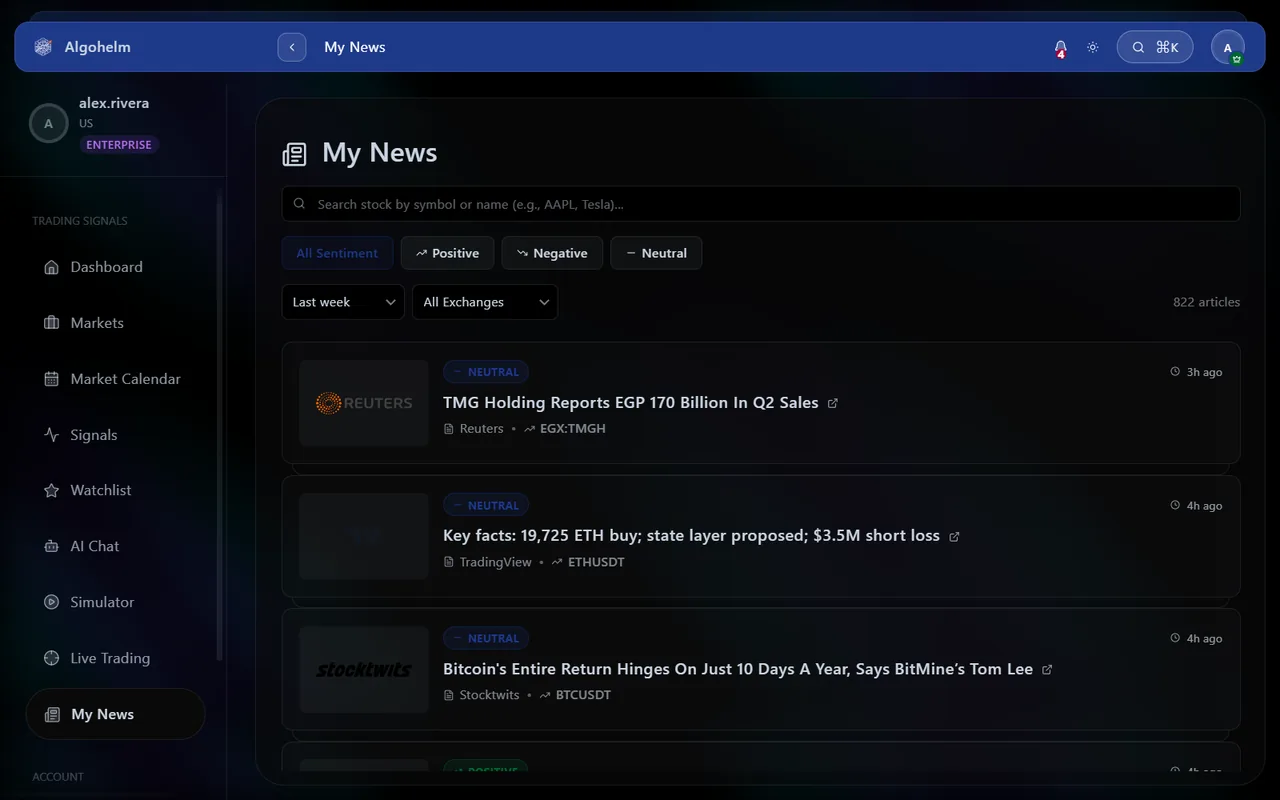Open Bitcoin's Entire Return Hinges article
This screenshot has height=800, width=1280.
(738, 669)
